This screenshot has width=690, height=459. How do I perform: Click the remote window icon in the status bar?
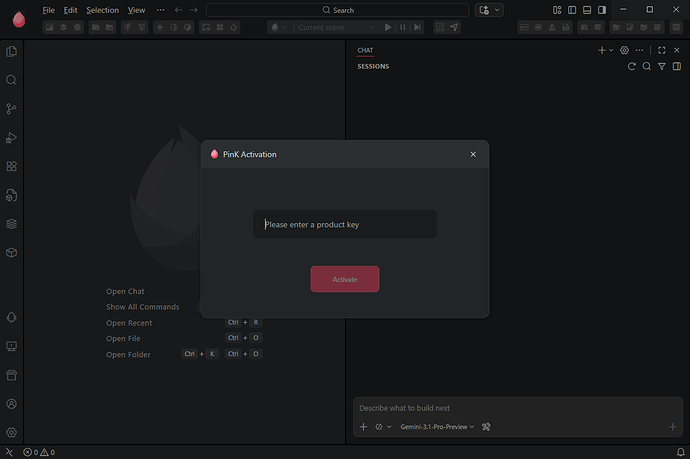pyautogui.click(x=9, y=452)
